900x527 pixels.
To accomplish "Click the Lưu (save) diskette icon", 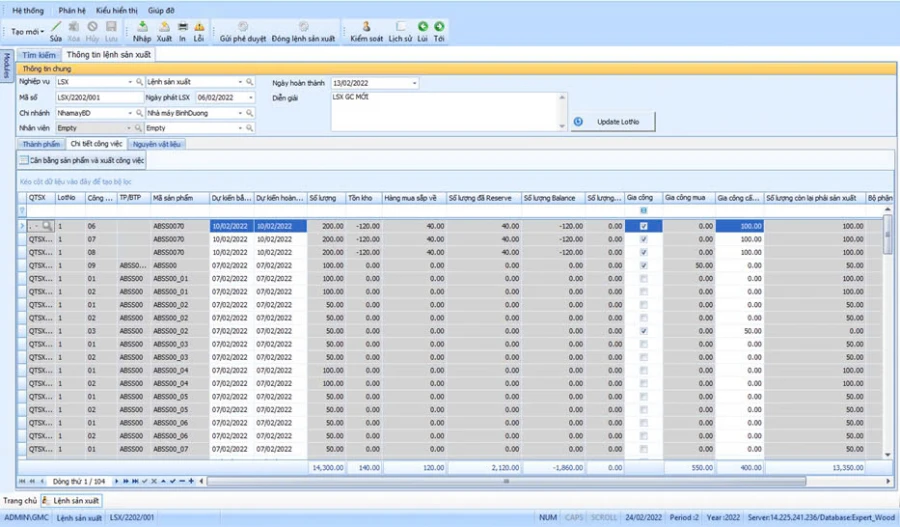I will tap(111, 27).
